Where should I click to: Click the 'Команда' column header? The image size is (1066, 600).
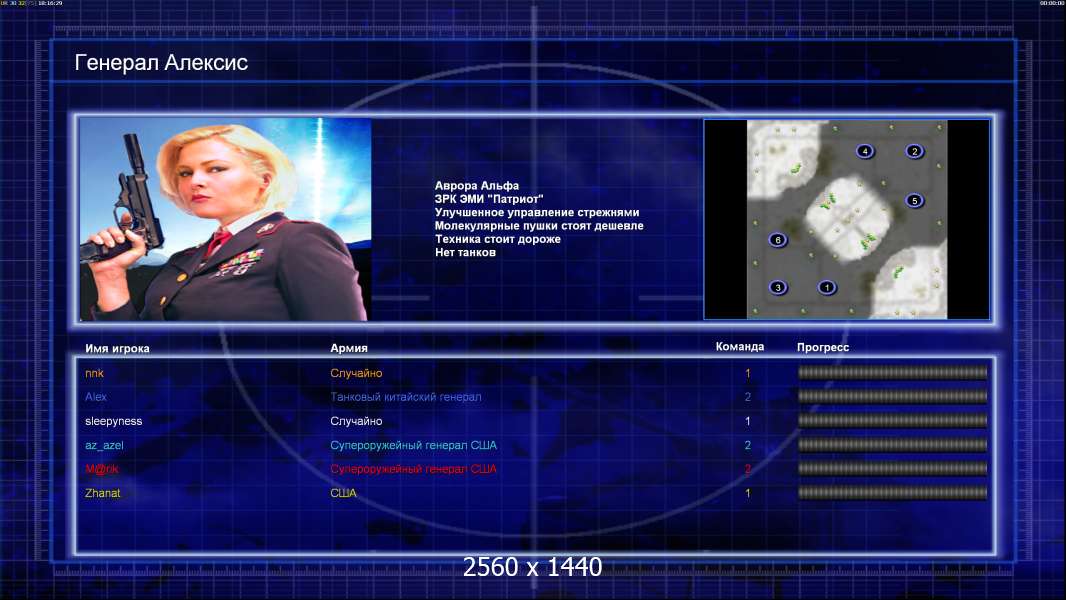[740, 347]
